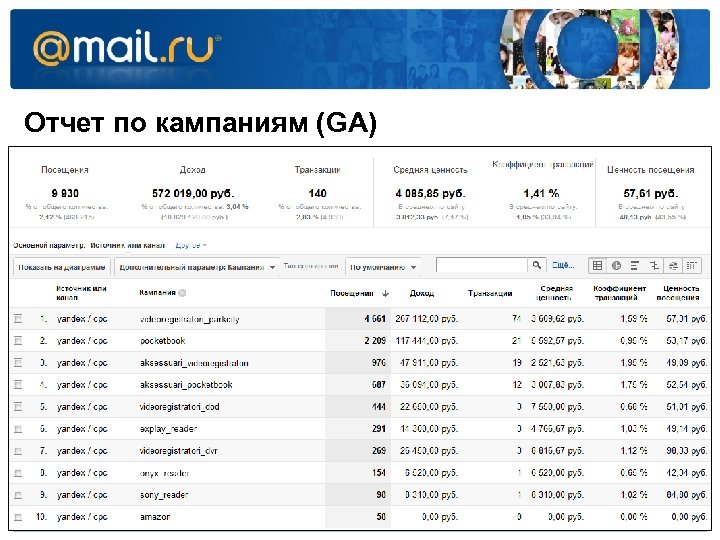Click visits value 291
Viewport: 720px width, 540px height.
[x=379, y=429]
